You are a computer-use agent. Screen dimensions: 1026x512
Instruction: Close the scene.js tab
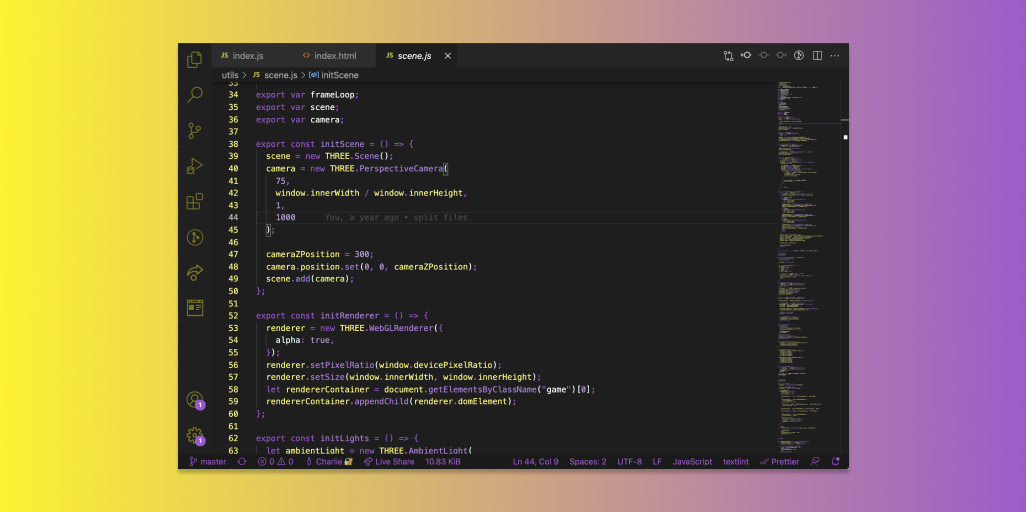pyautogui.click(x=448, y=56)
